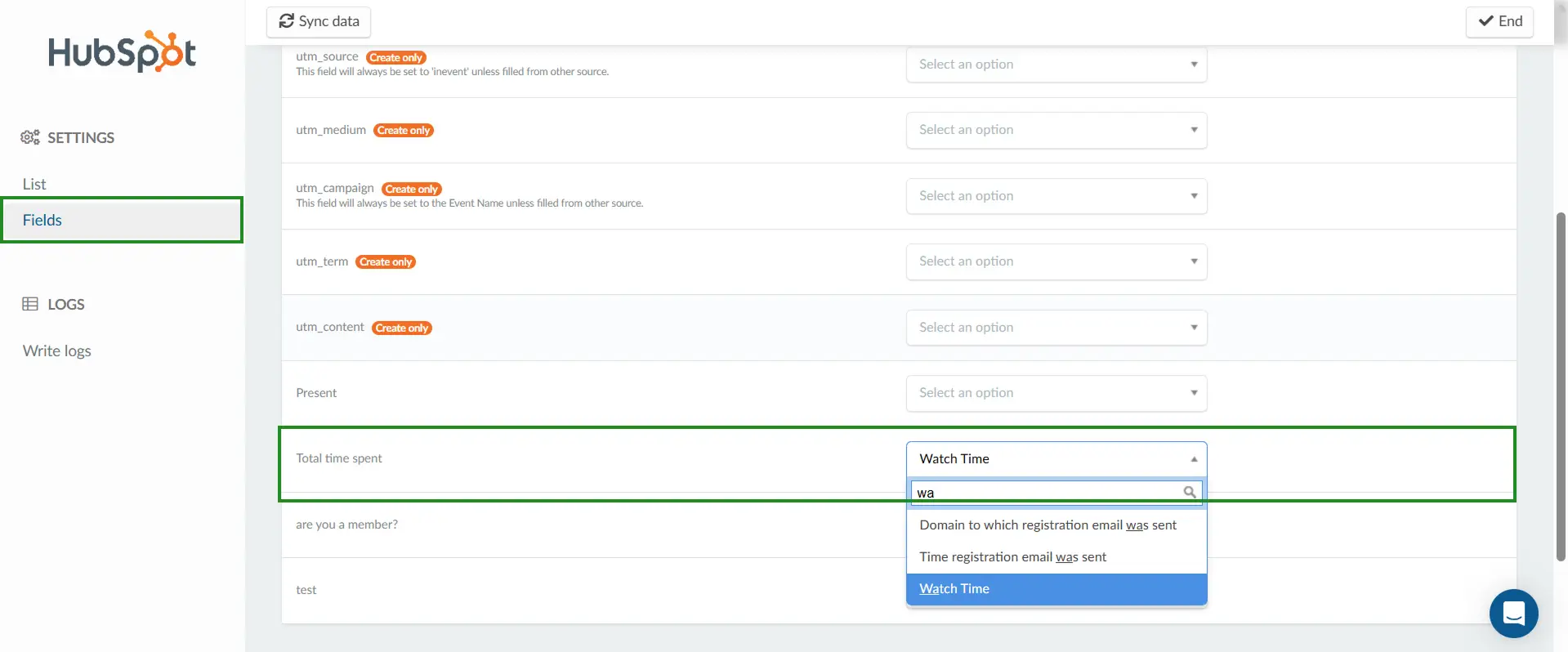Click the page vertical scrollbar
Image resolution: width=1568 pixels, height=652 pixels.
pos(1561,386)
